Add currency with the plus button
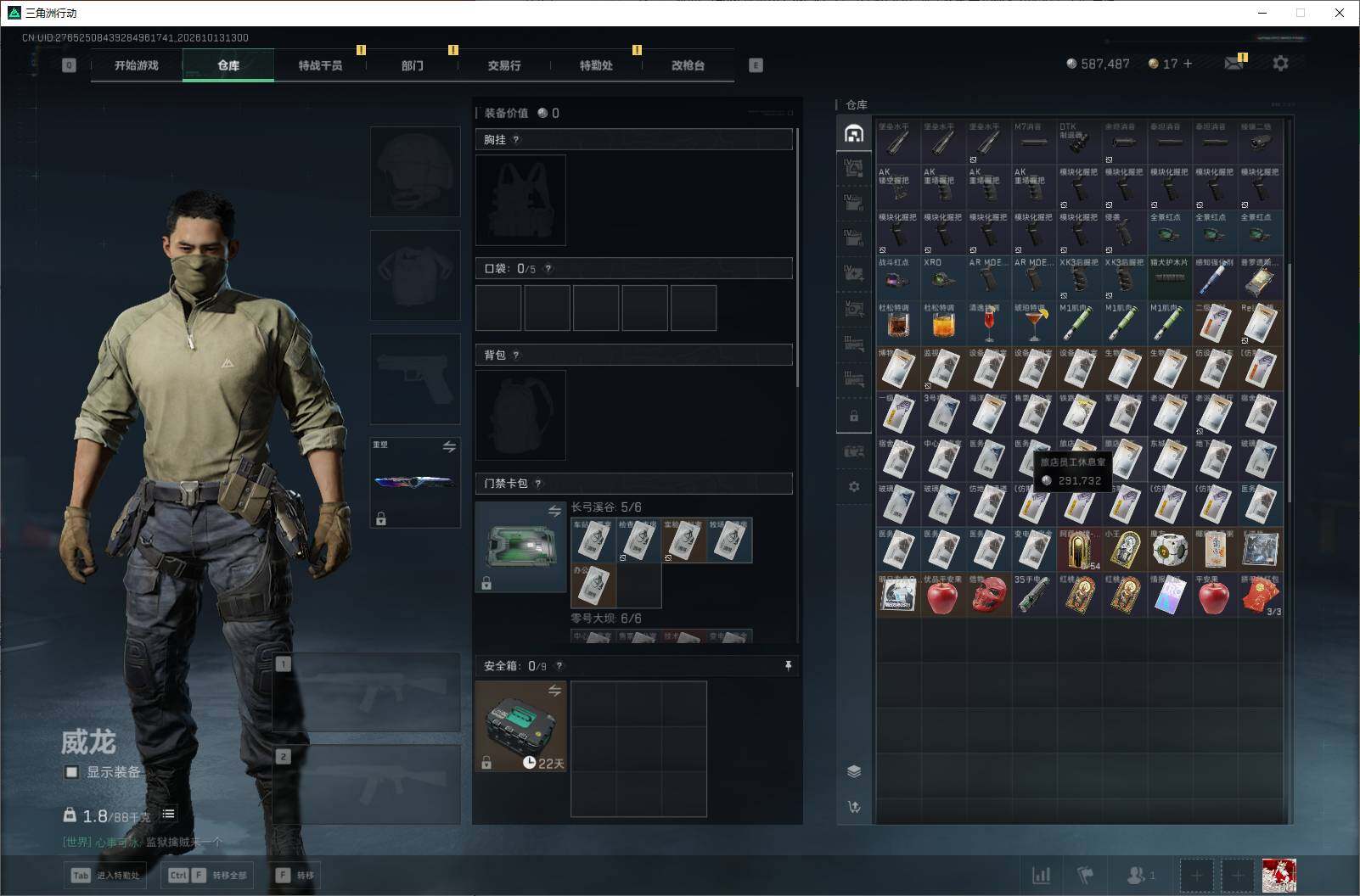The height and width of the screenshot is (896, 1360). tap(1188, 64)
